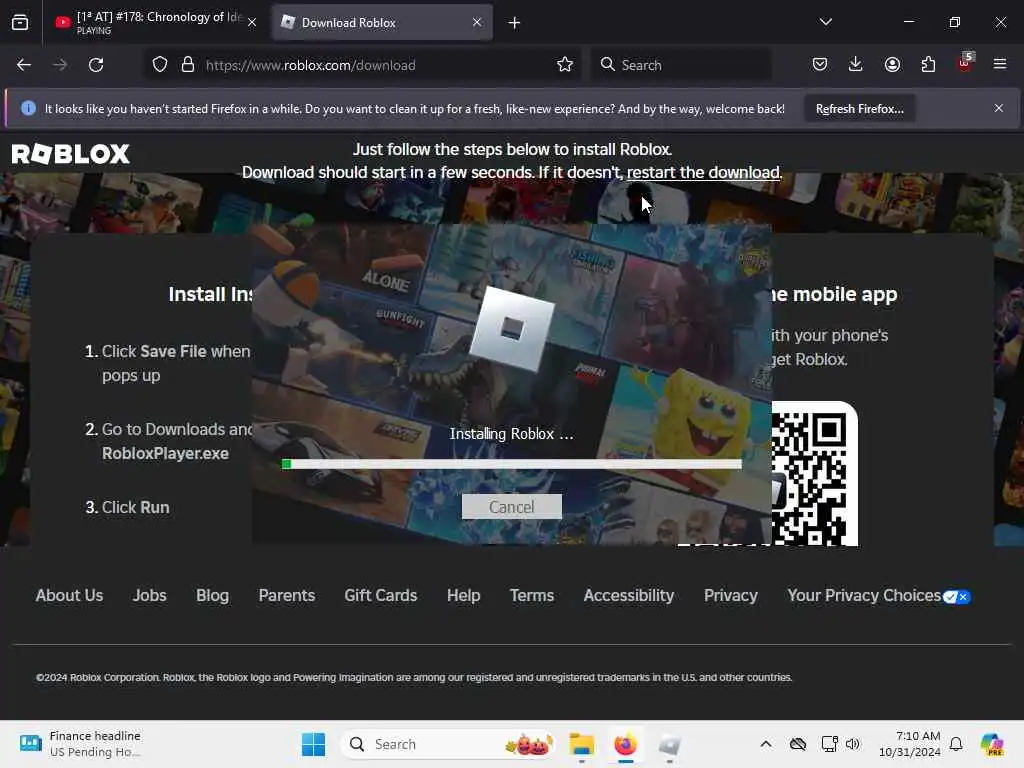Viewport: 1024px width, 768px height.
Task: Open the uBlock Origin extension icon
Action: (965, 63)
